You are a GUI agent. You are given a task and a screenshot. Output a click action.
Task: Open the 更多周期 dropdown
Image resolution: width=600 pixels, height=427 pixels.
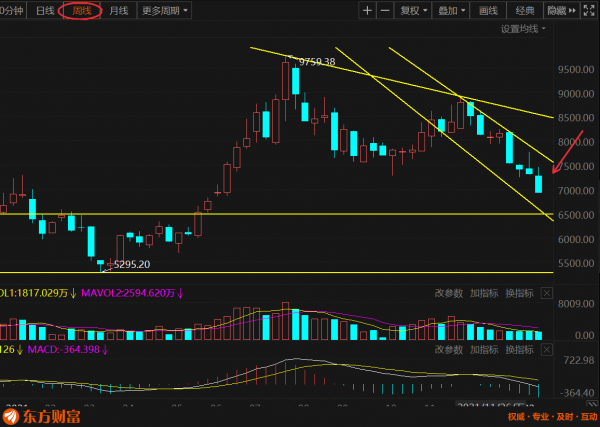point(165,10)
